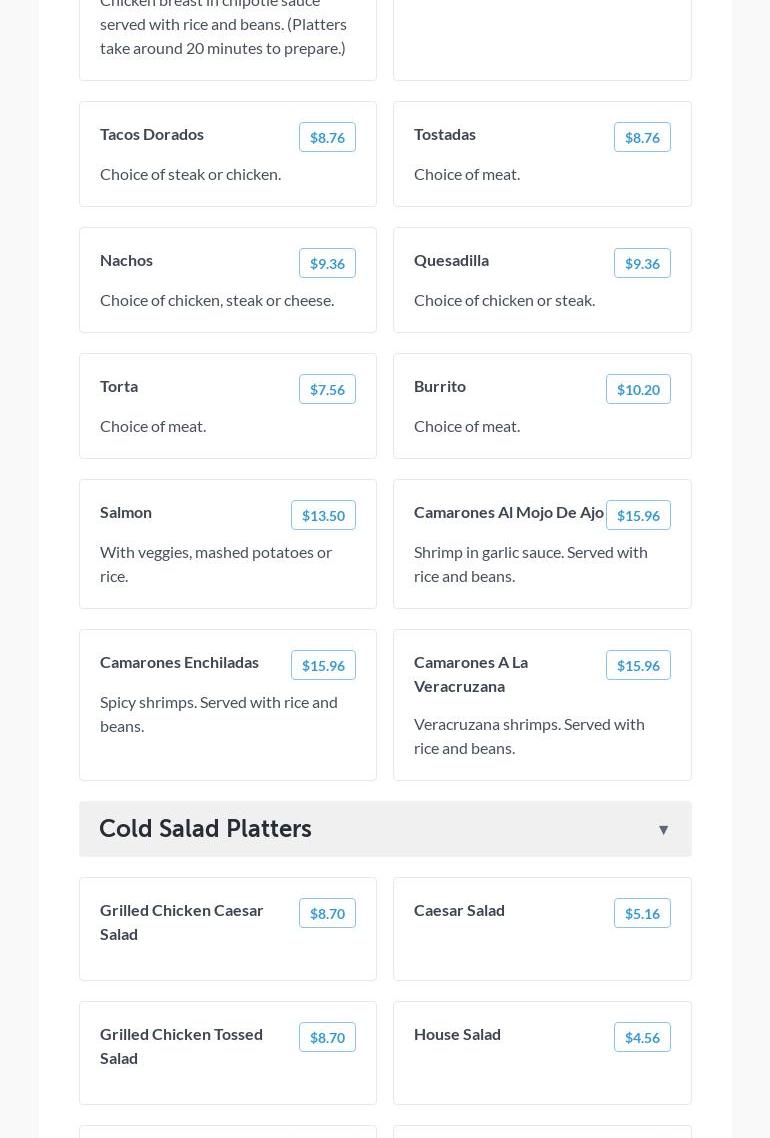The width and height of the screenshot is (770, 1138).
Task: Collapse the Cold Salad Platters section arrow
Action: (x=663, y=830)
